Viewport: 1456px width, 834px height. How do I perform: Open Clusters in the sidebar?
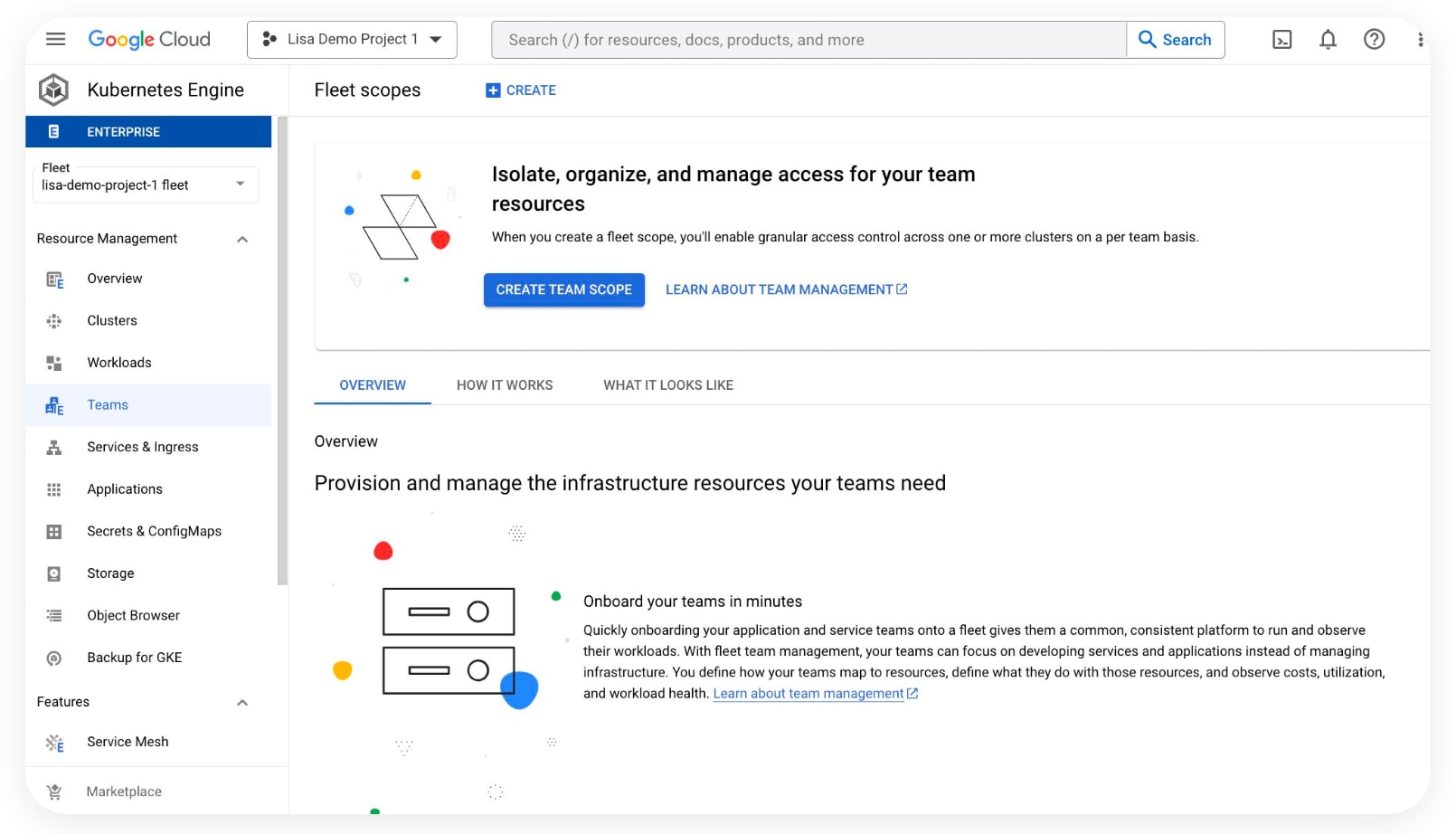(148, 321)
